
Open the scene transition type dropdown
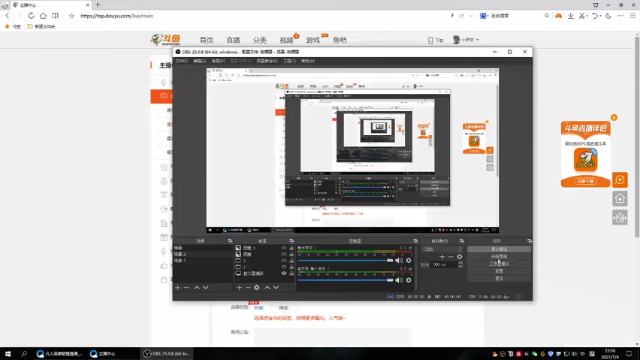click(442, 249)
